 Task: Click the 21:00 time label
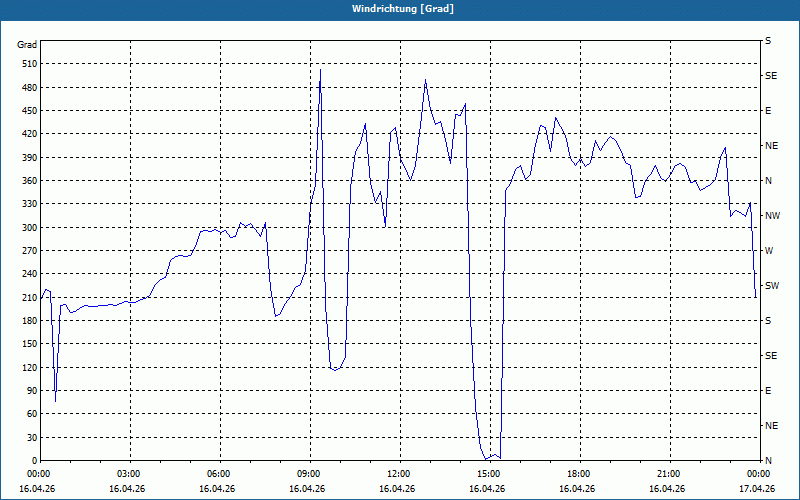coord(667,474)
